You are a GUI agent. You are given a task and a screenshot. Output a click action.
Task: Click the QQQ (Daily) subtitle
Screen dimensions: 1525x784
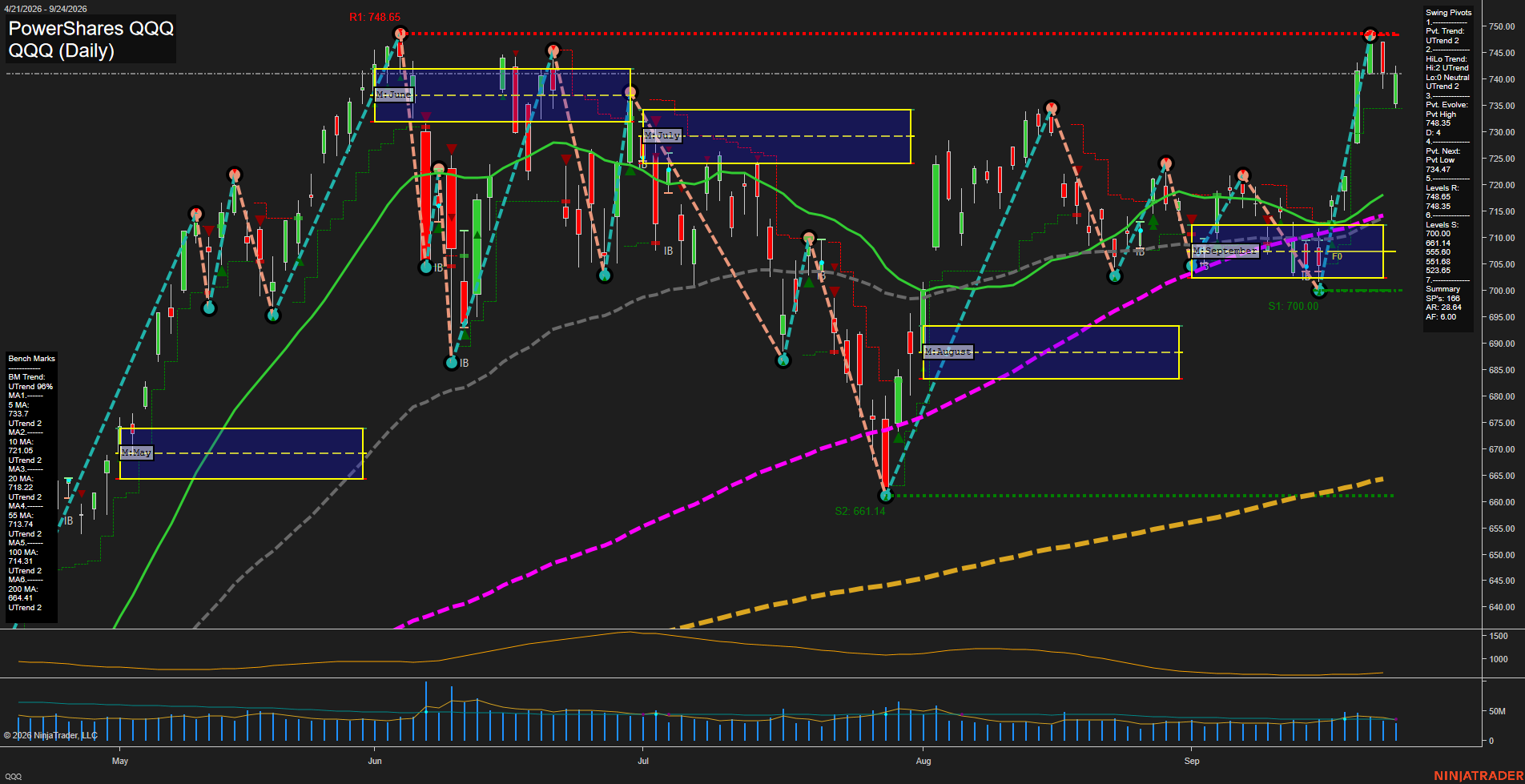click(x=61, y=50)
